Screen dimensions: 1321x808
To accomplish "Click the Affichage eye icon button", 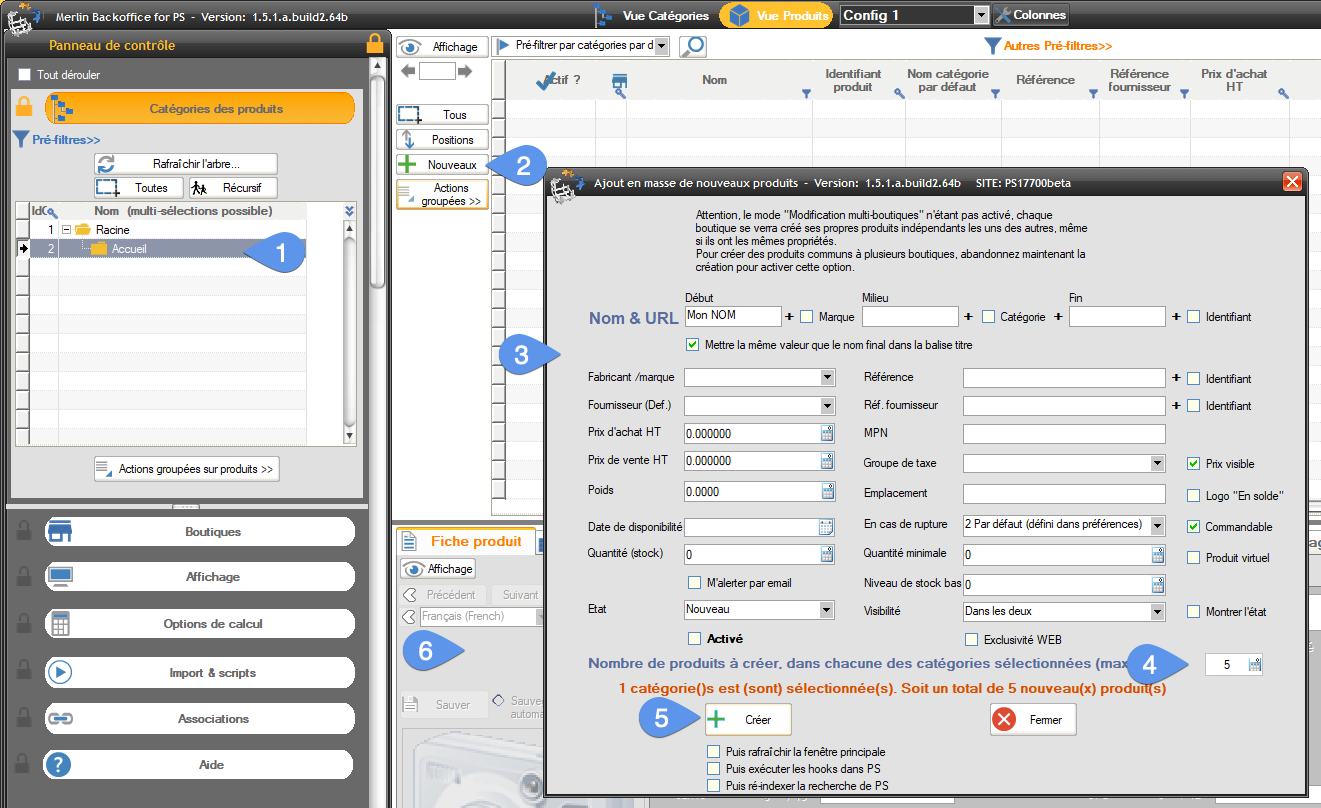I will 442,47.
